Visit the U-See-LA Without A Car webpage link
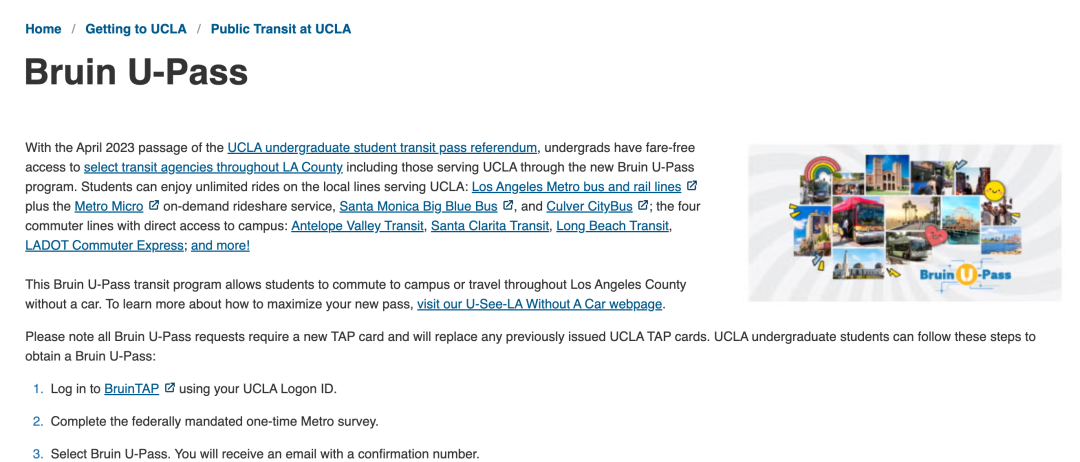The image size is (1080, 462). tap(540, 304)
